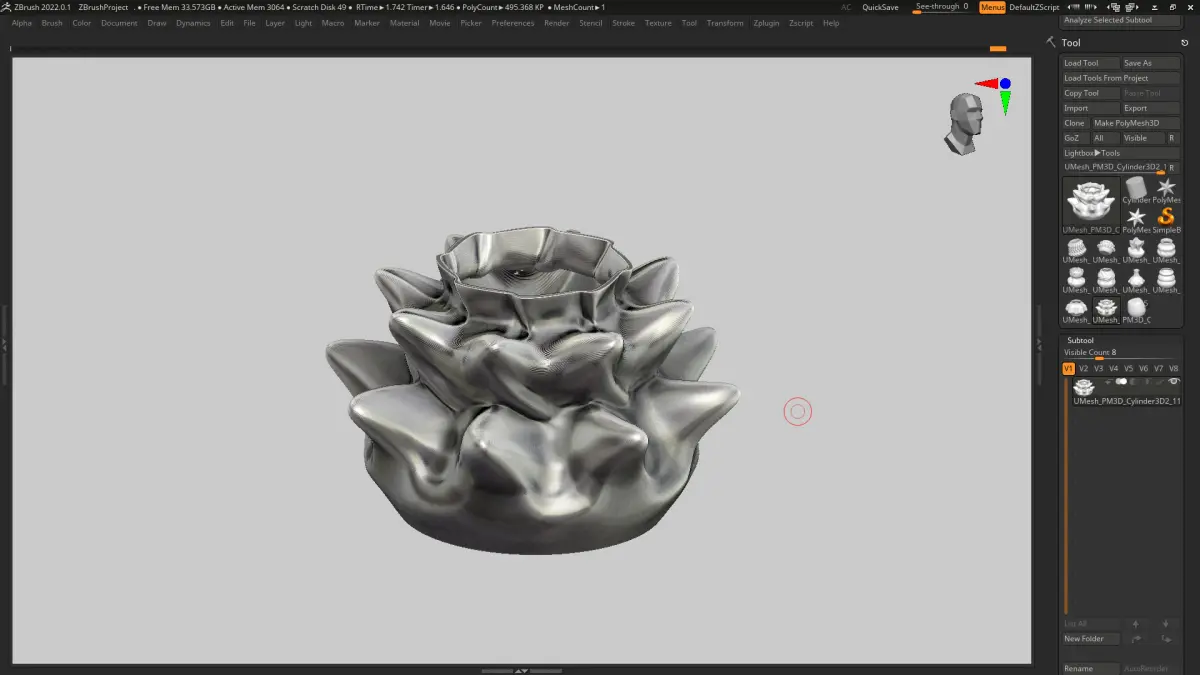Image resolution: width=1200 pixels, height=675 pixels.
Task: Click the load next user interface layout icon
Action: click(1090, 7)
